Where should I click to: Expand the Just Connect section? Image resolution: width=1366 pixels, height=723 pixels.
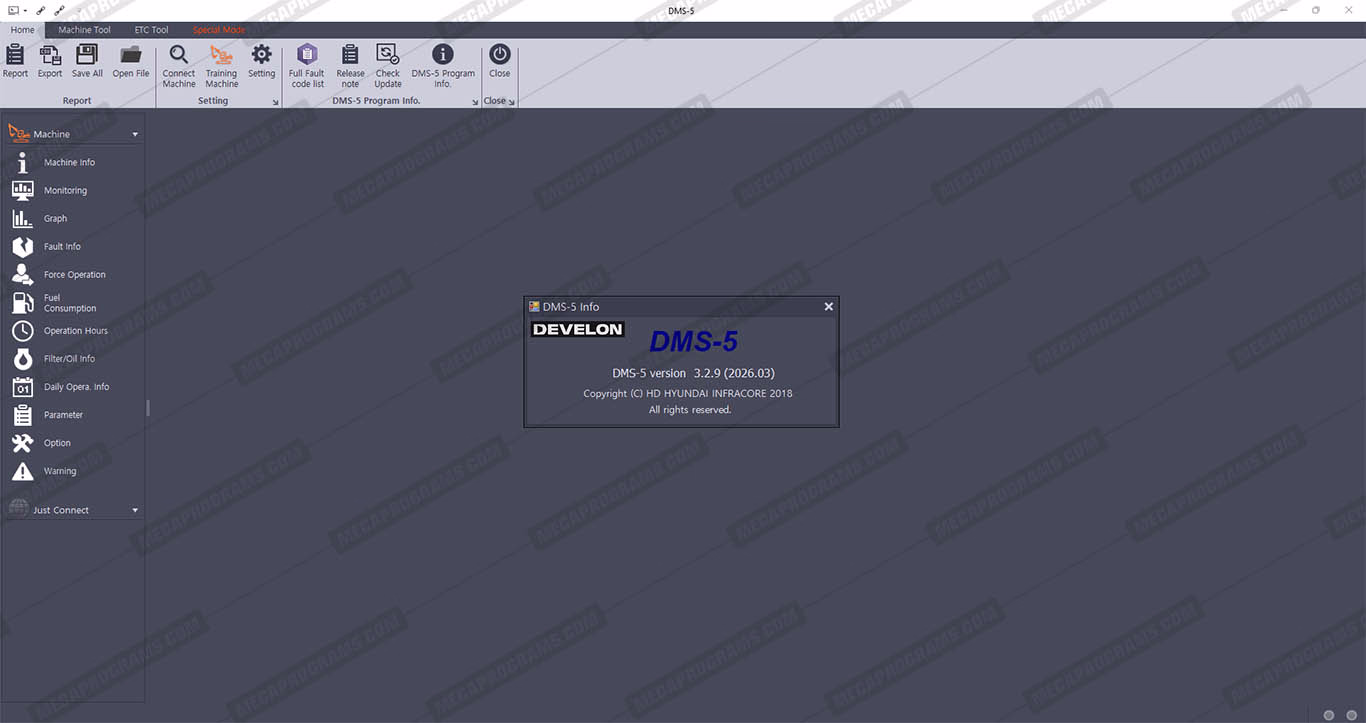point(135,510)
